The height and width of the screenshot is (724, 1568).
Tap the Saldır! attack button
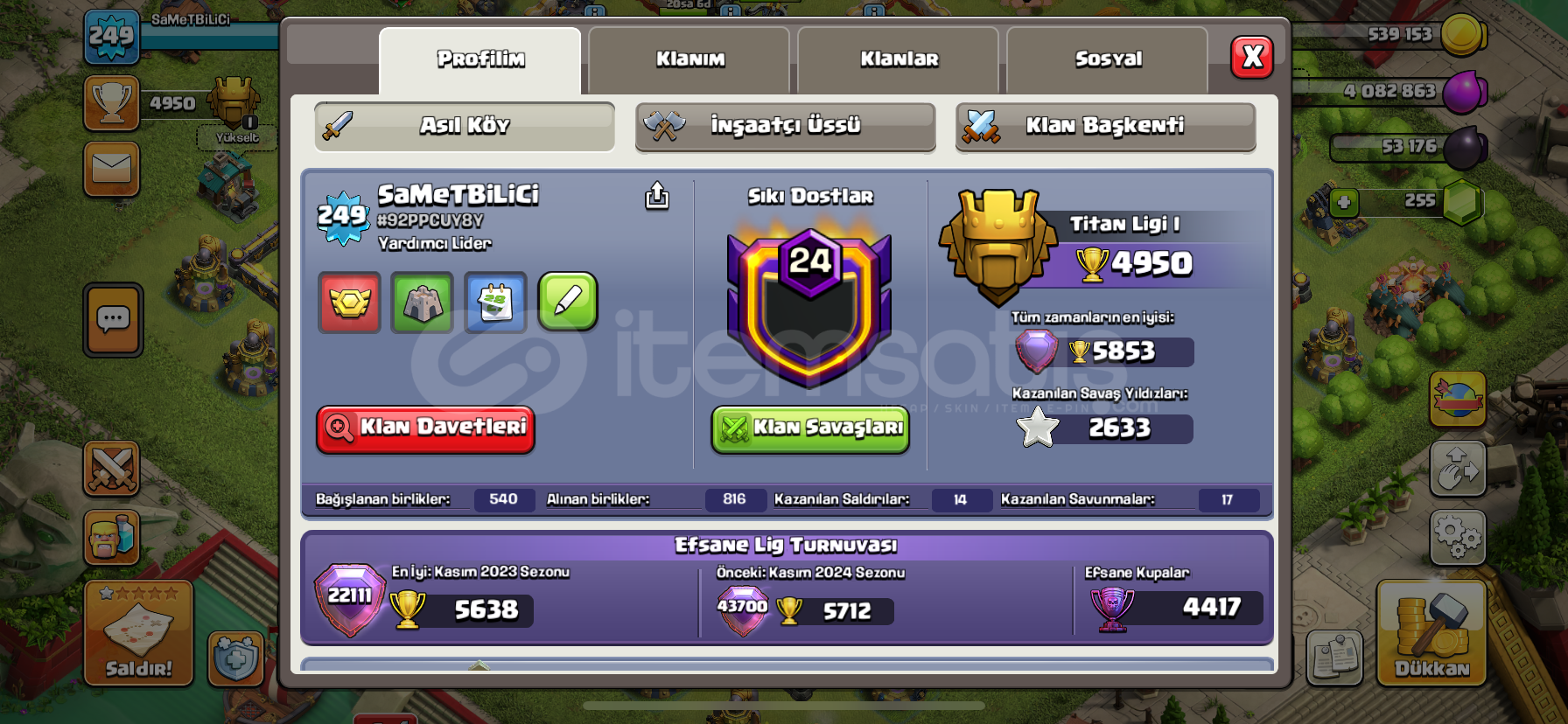point(138,633)
